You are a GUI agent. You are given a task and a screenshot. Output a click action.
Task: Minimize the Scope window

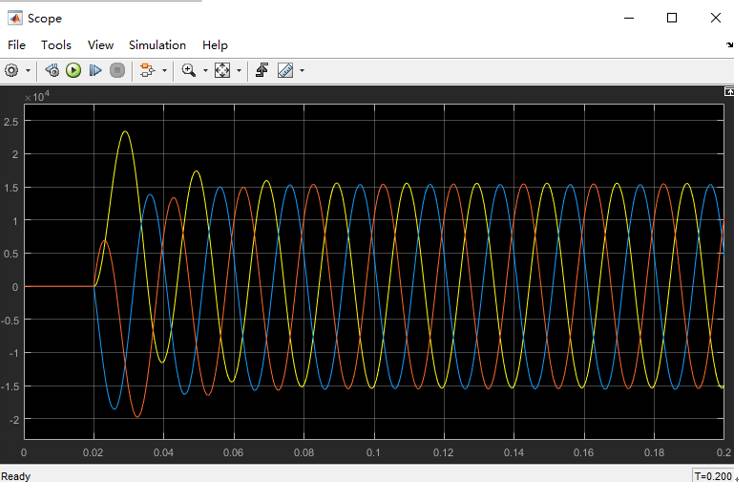coord(629,18)
